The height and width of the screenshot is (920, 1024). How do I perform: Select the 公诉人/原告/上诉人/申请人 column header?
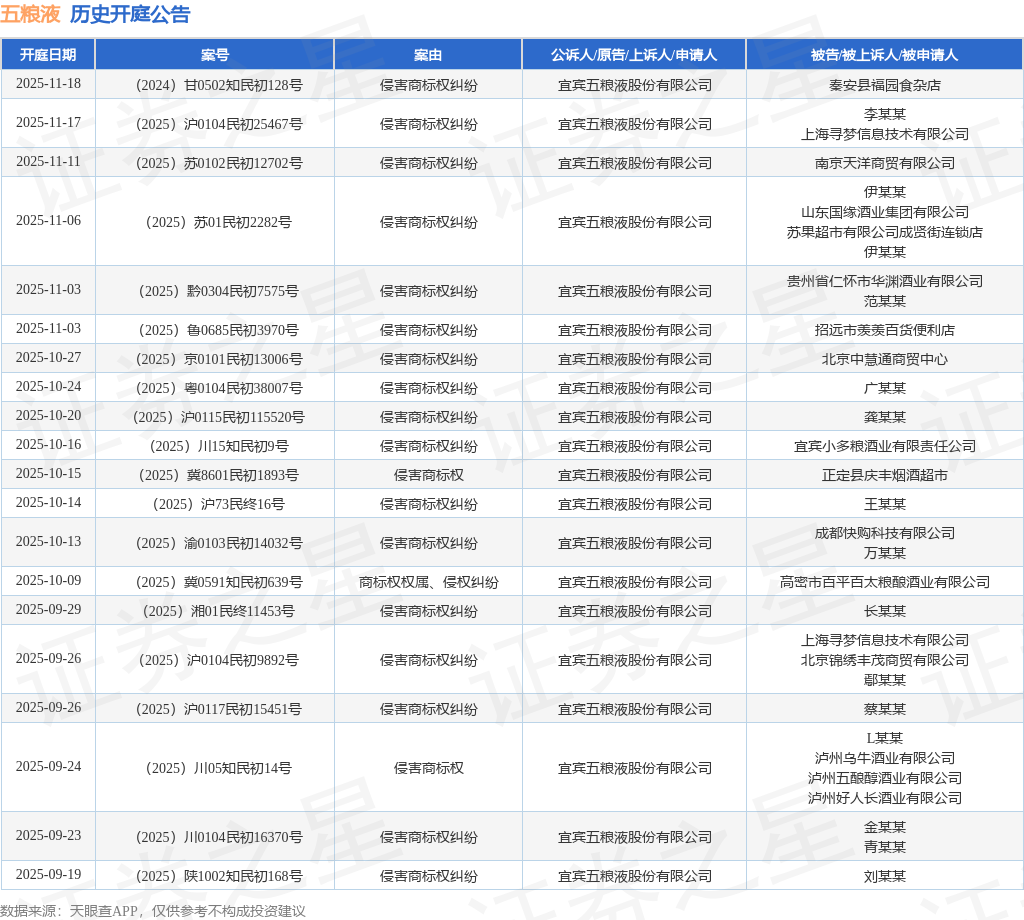pos(633,55)
